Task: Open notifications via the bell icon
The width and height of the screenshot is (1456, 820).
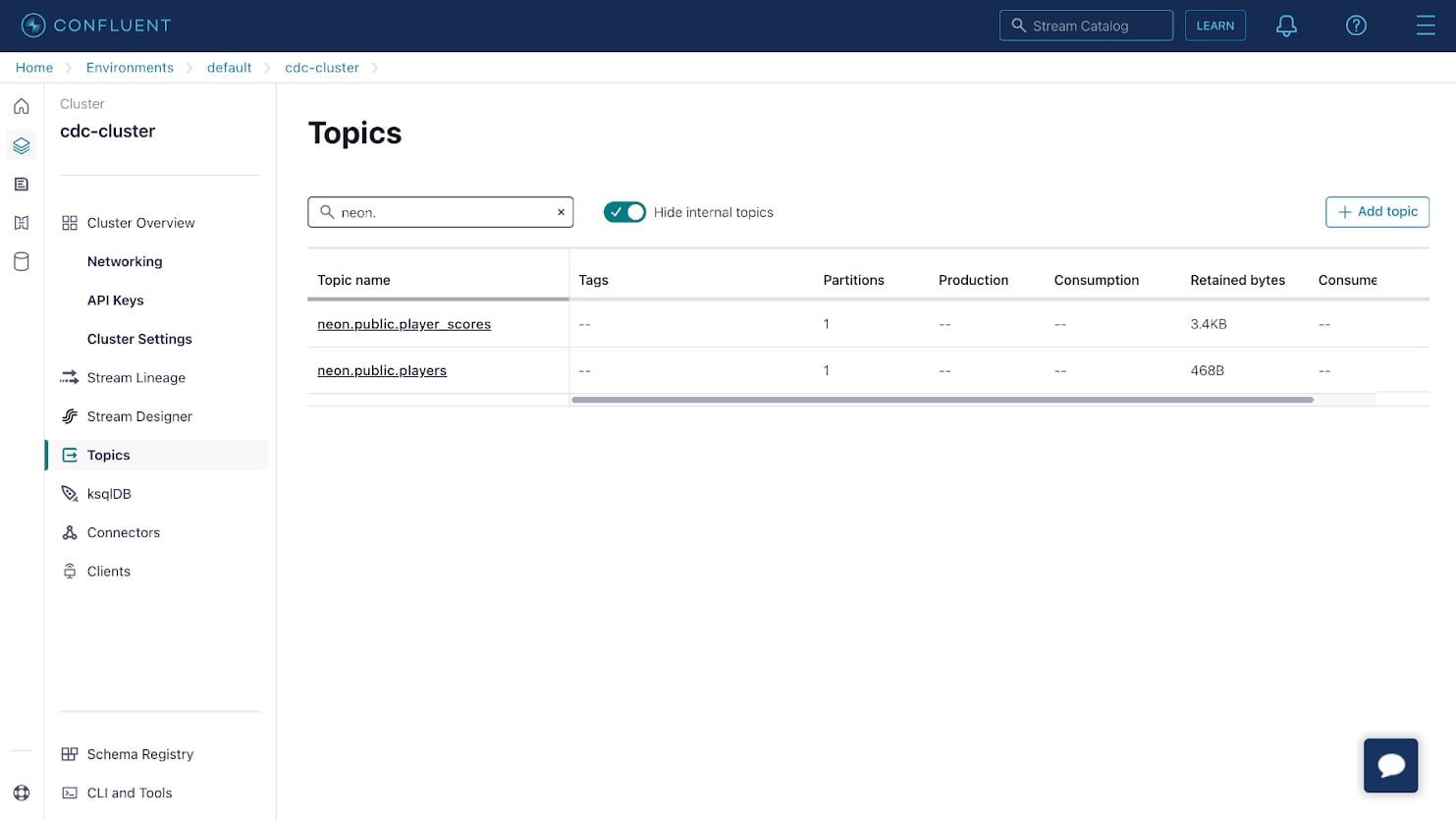Action: pyautogui.click(x=1286, y=26)
